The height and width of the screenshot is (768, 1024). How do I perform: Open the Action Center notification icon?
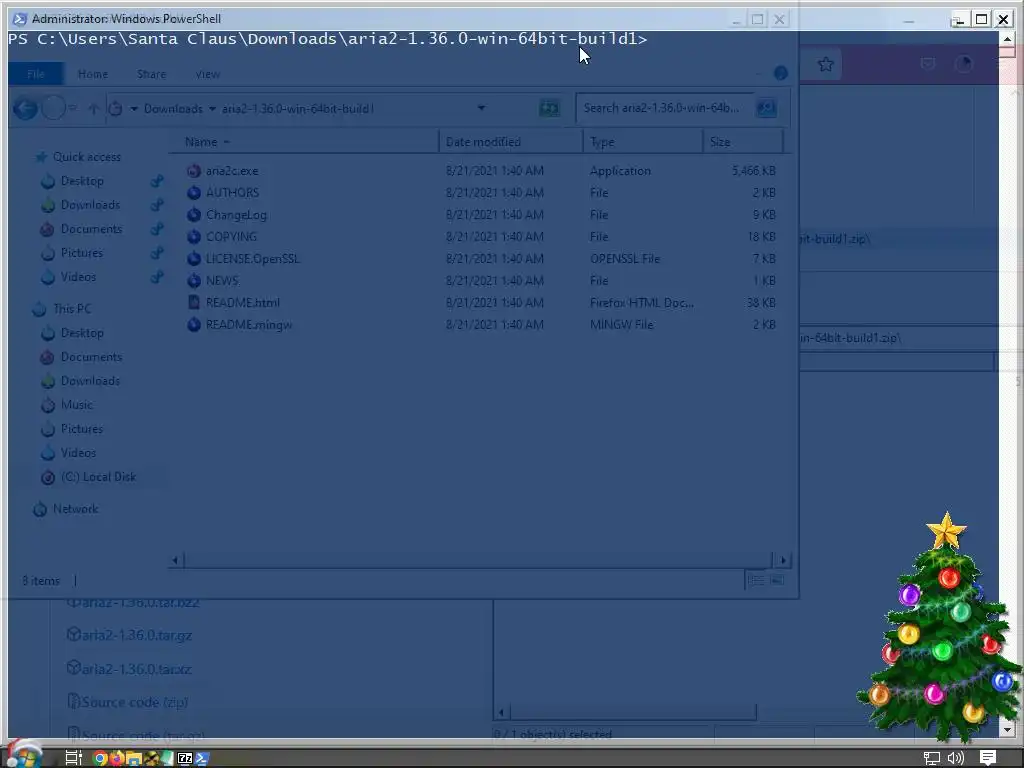(x=987, y=758)
